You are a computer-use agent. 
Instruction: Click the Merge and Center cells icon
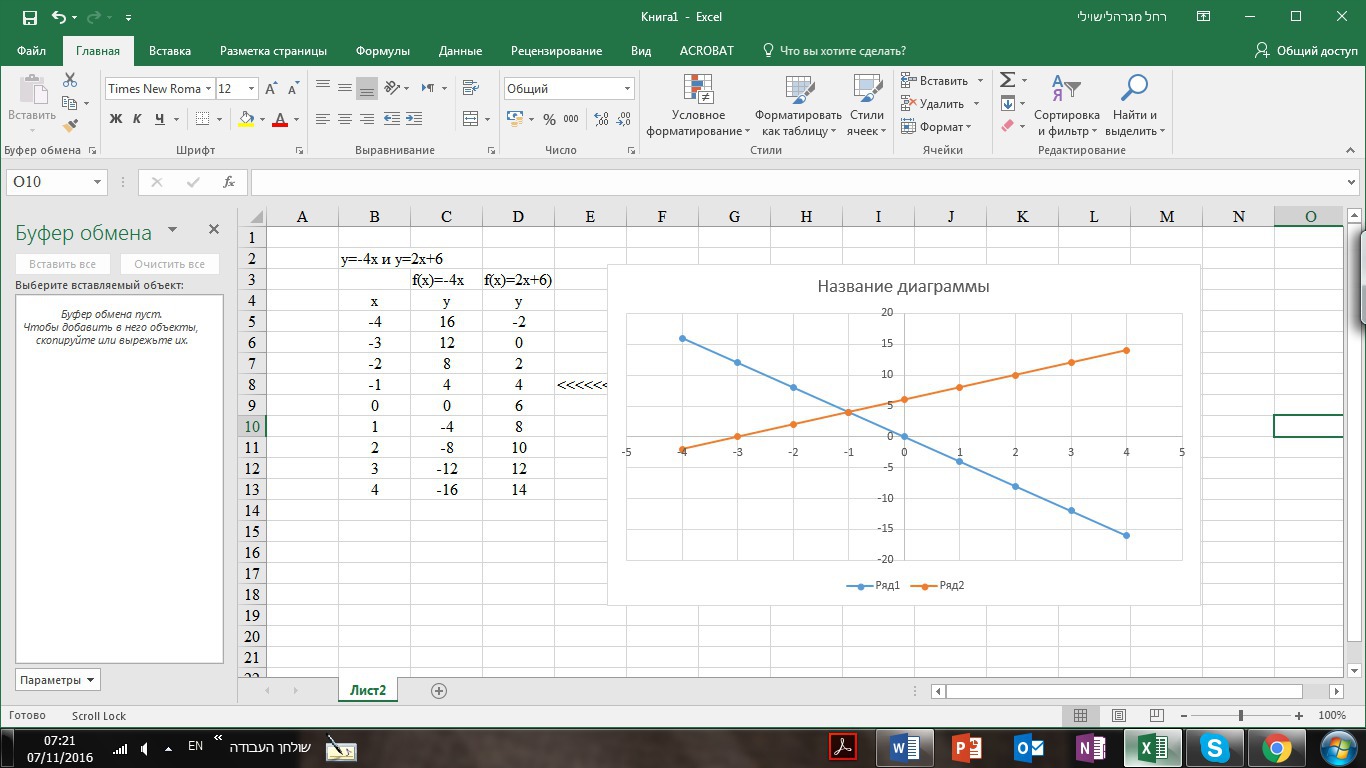click(x=471, y=119)
